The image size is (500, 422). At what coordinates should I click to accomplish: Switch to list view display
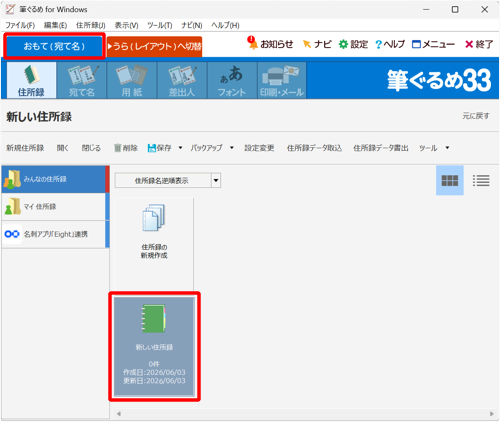[x=481, y=180]
